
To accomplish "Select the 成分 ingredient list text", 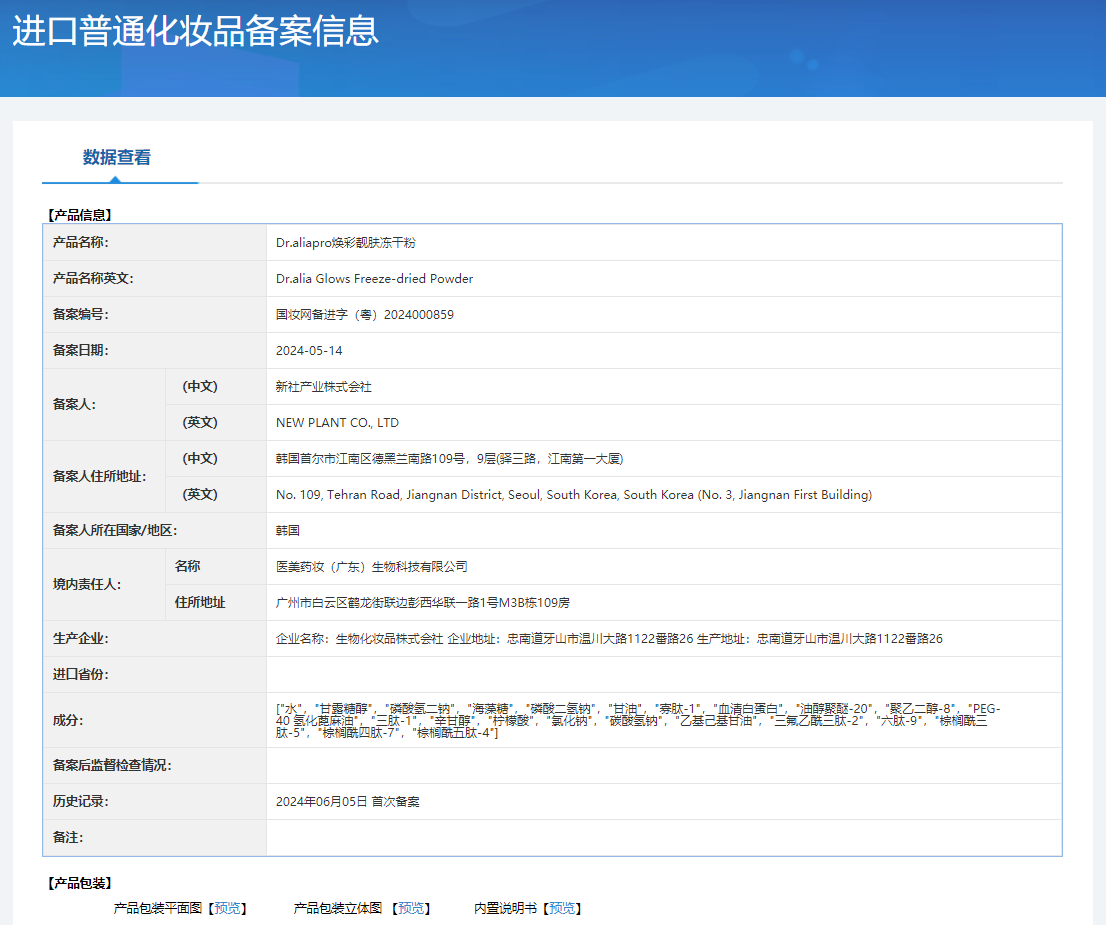I will 637,720.
